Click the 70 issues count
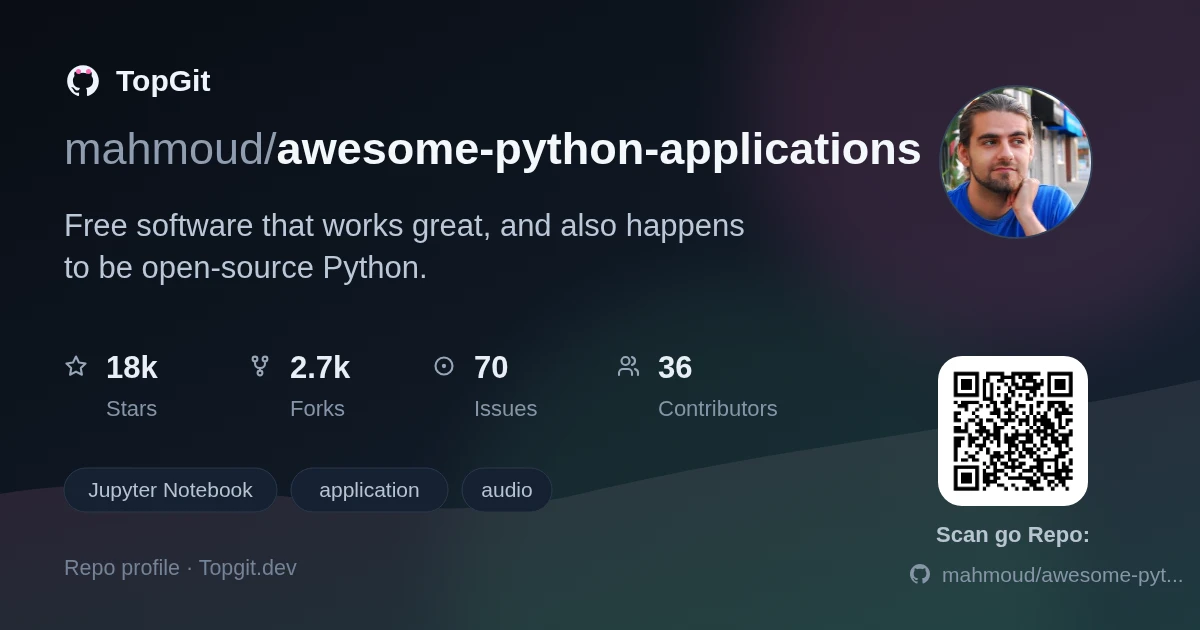The height and width of the screenshot is (630, 1200). [491, 368]
